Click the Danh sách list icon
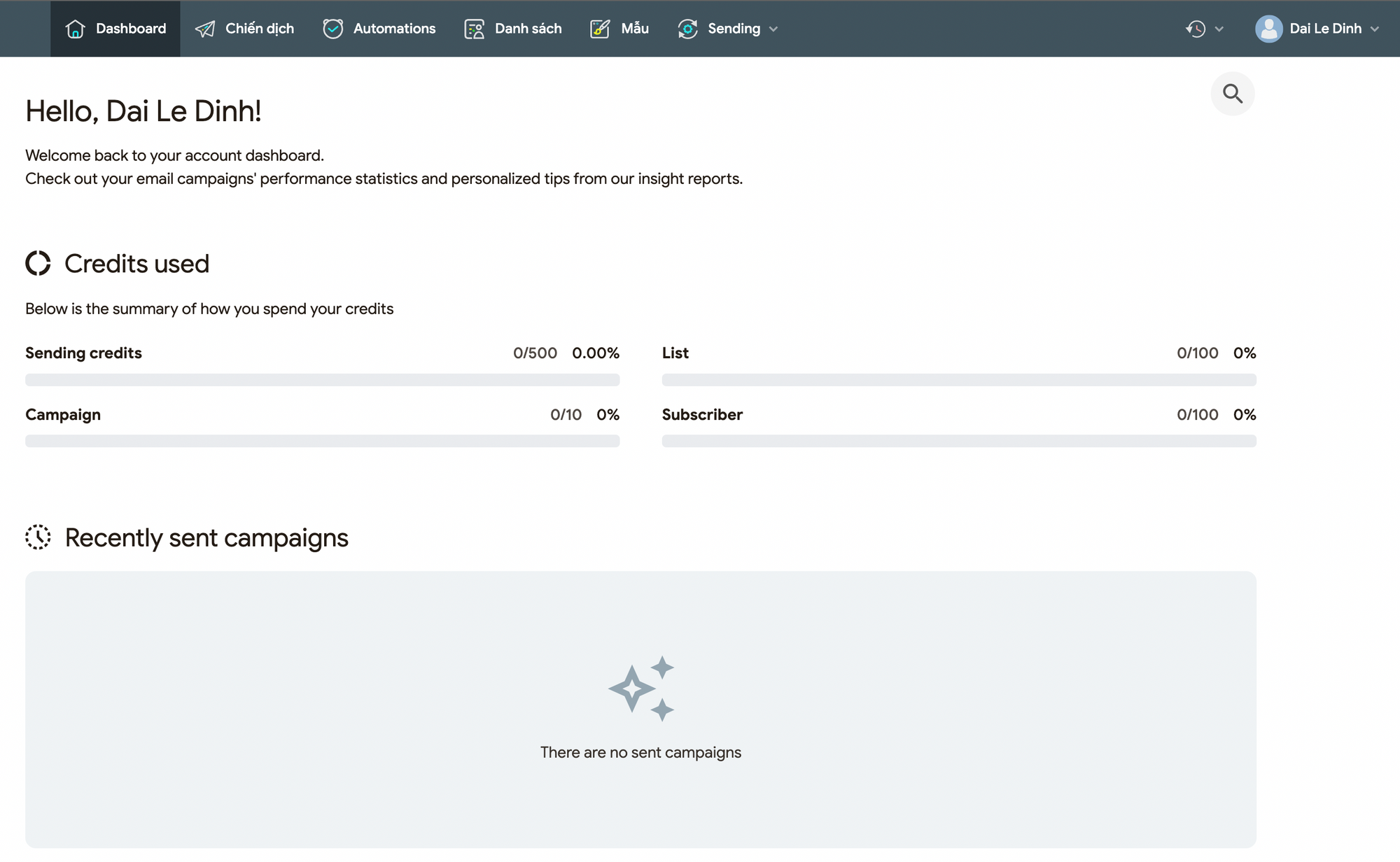This screenshot has height=862, width=1400. 474,29
